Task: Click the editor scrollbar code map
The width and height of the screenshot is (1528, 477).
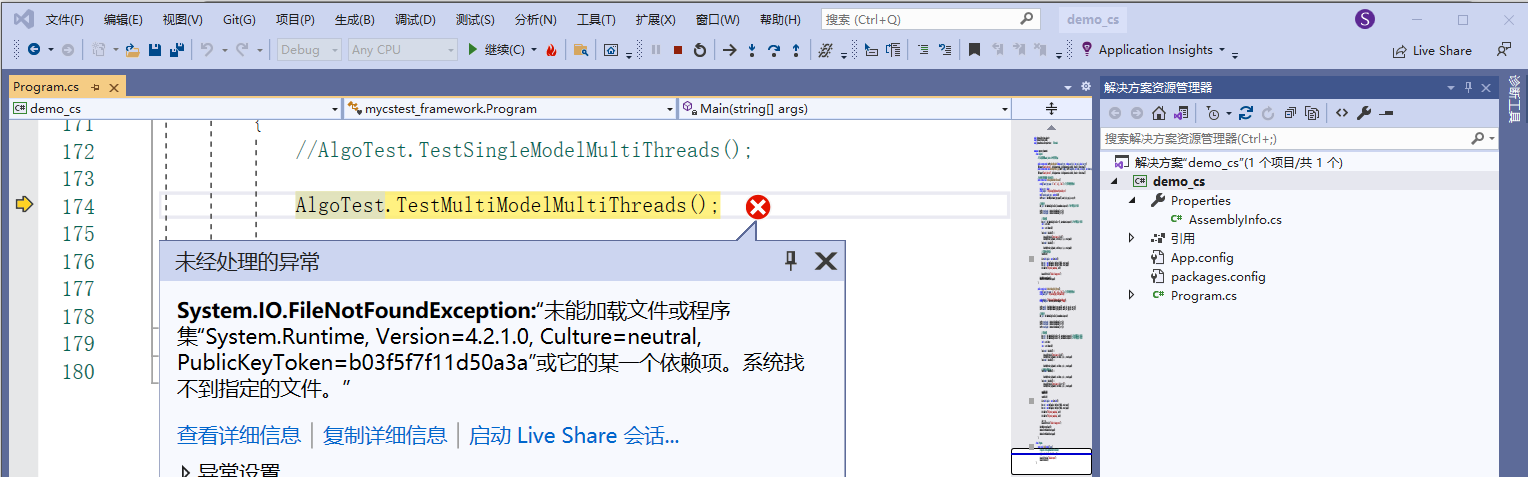Action: (1051, 299)
